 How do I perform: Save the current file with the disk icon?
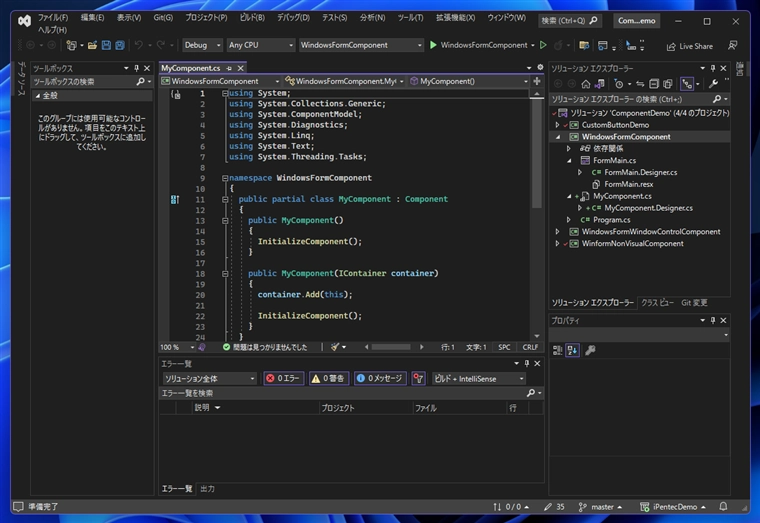(x=106, y=45)
